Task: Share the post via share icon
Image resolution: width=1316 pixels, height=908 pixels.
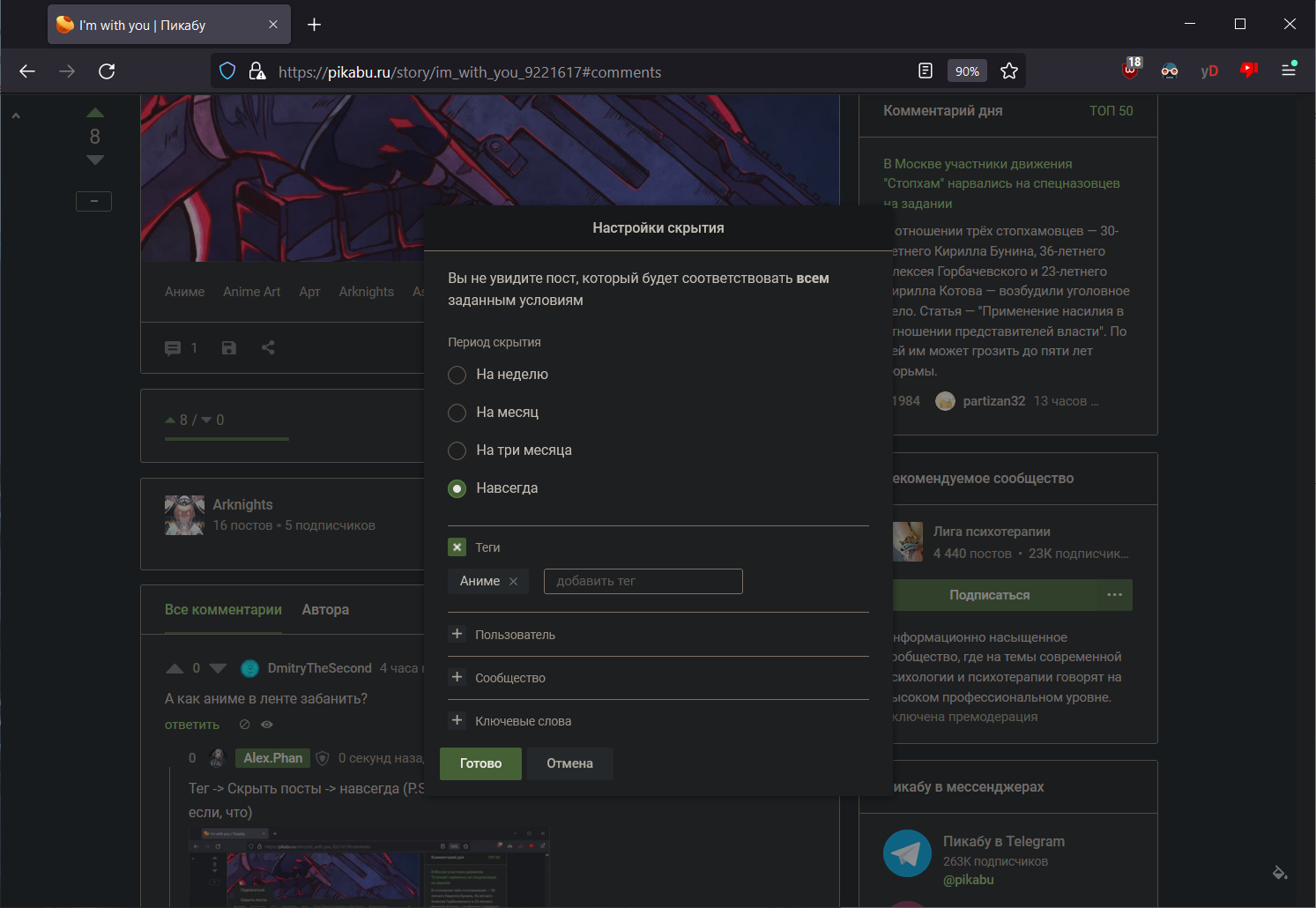Action: tap(268, 348)
